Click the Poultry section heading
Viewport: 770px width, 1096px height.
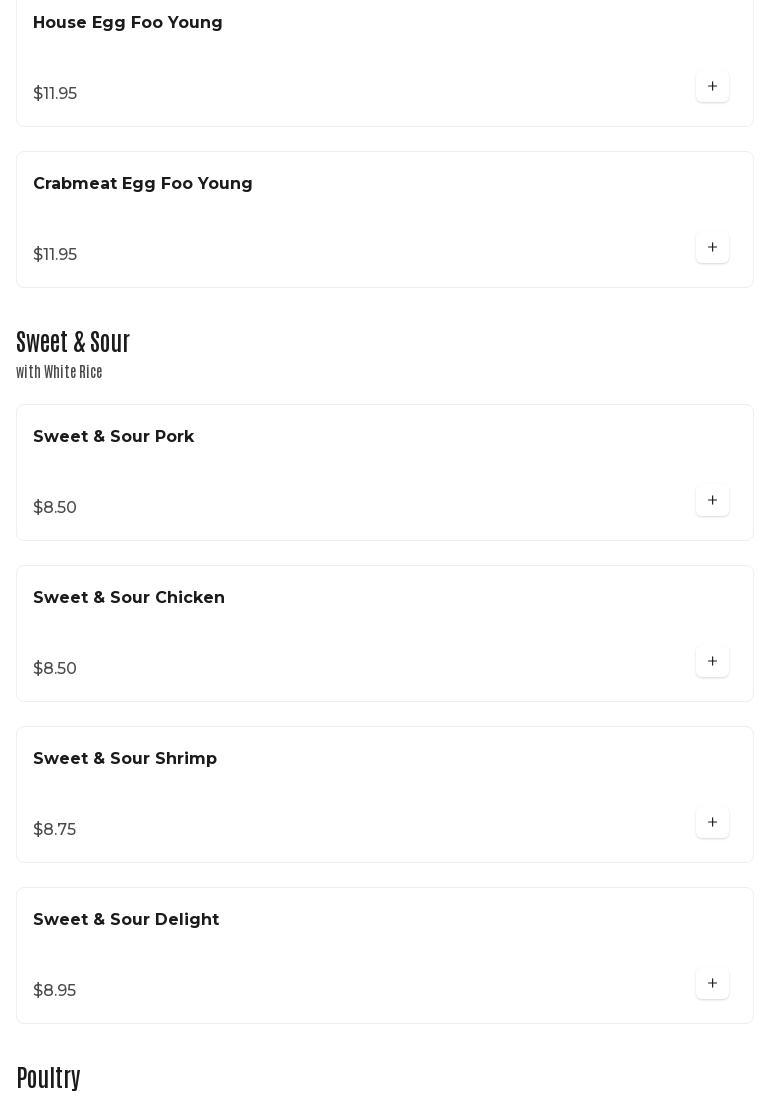[x=49, y=1078]
